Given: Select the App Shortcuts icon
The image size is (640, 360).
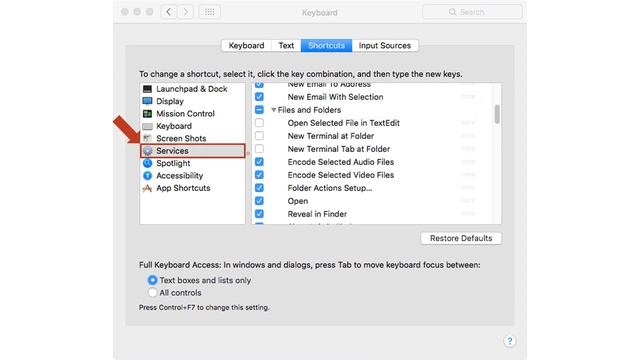Looking at the screenshot, I should pos(147,188).
